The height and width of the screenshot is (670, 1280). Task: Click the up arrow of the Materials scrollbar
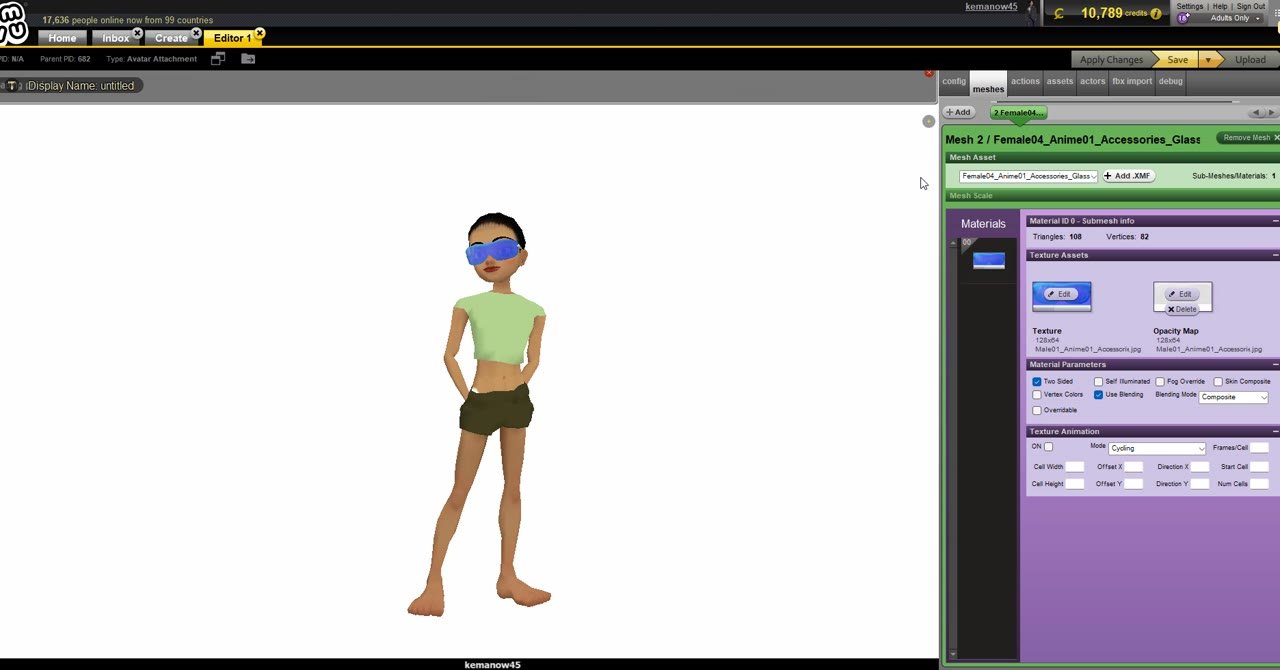coord(953,243)
